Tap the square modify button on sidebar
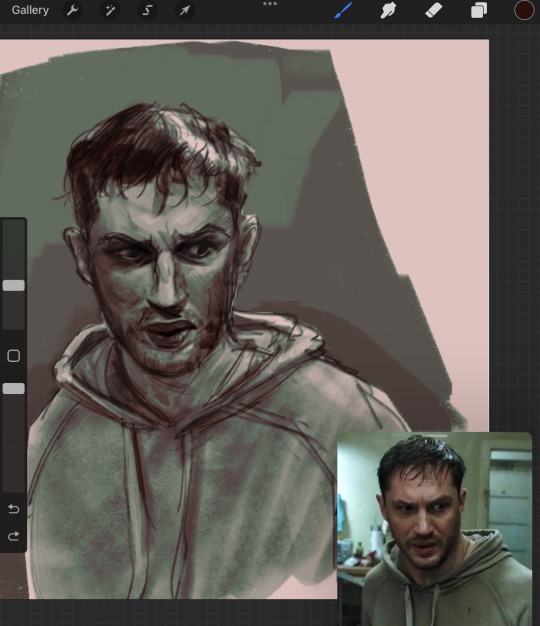The image size is (540, 626). tap(14, 356)
